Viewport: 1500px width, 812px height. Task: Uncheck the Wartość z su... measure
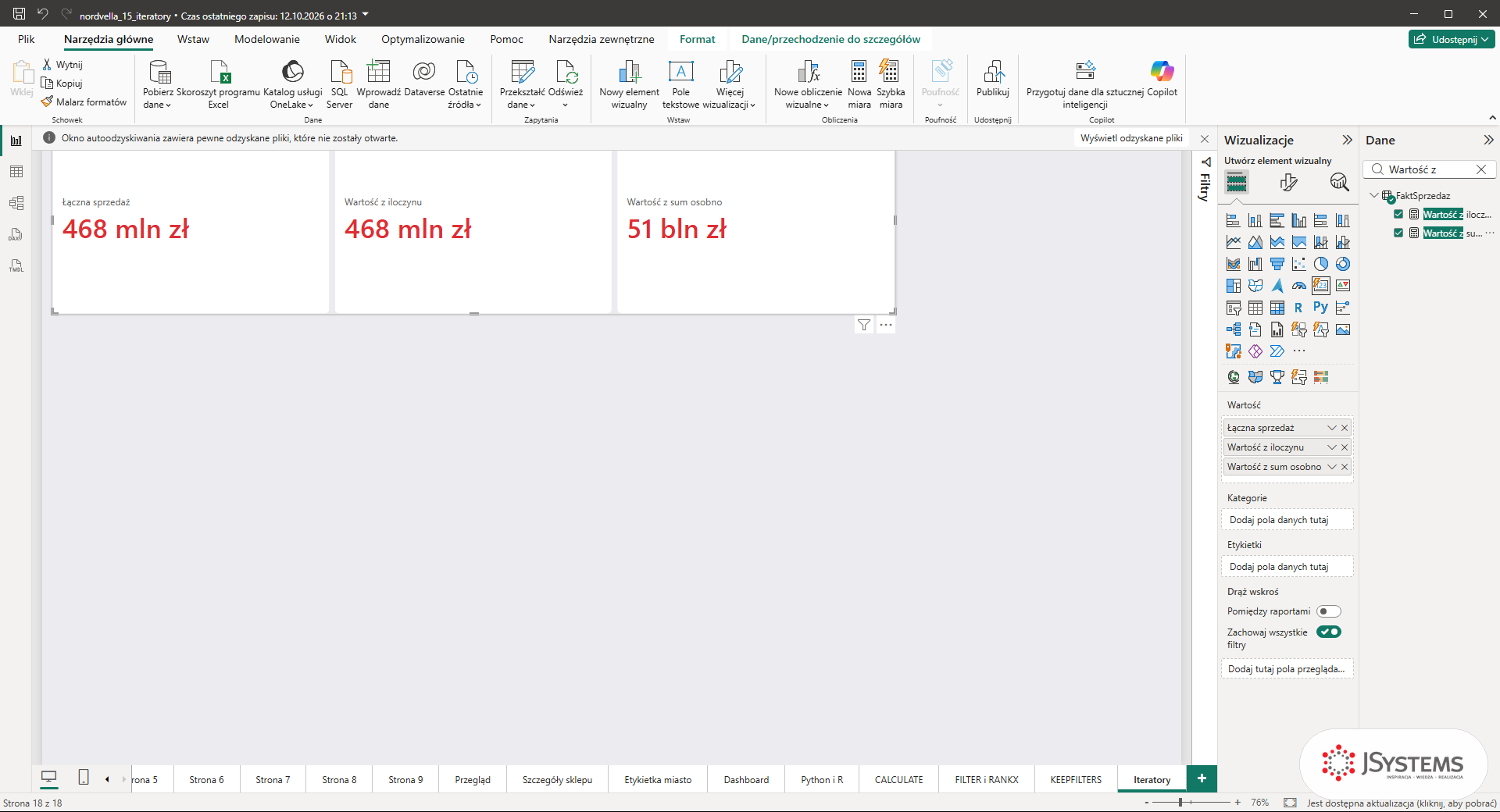coord(1398,233)
